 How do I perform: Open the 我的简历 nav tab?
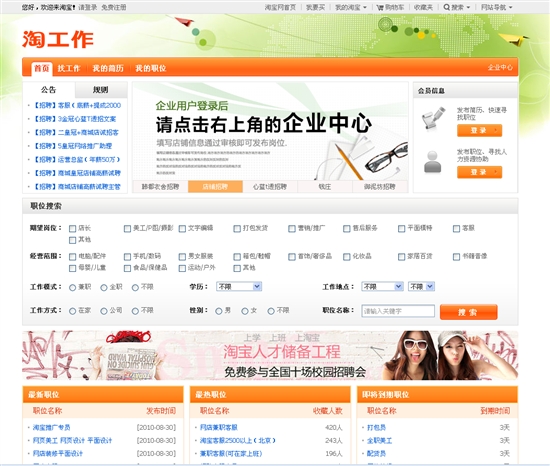(108, 68)
